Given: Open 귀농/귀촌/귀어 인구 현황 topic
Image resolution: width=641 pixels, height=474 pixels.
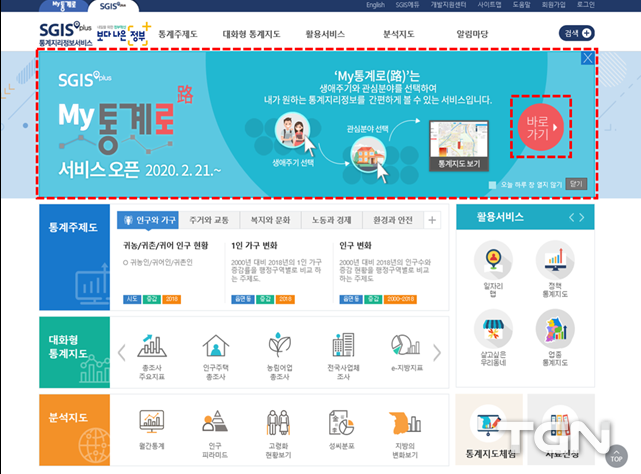Looking at the screenshot, I should (166, 245).
